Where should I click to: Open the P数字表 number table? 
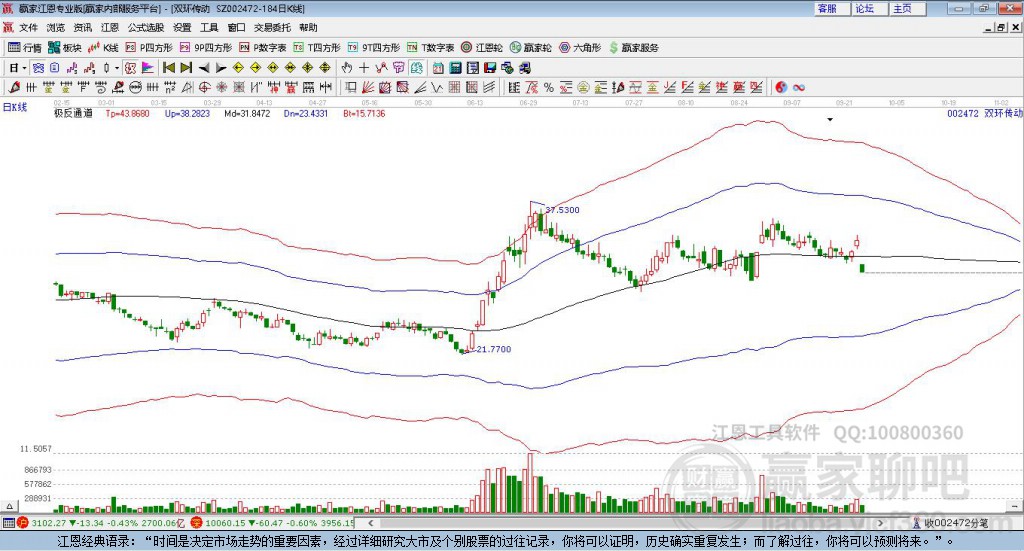263,48
